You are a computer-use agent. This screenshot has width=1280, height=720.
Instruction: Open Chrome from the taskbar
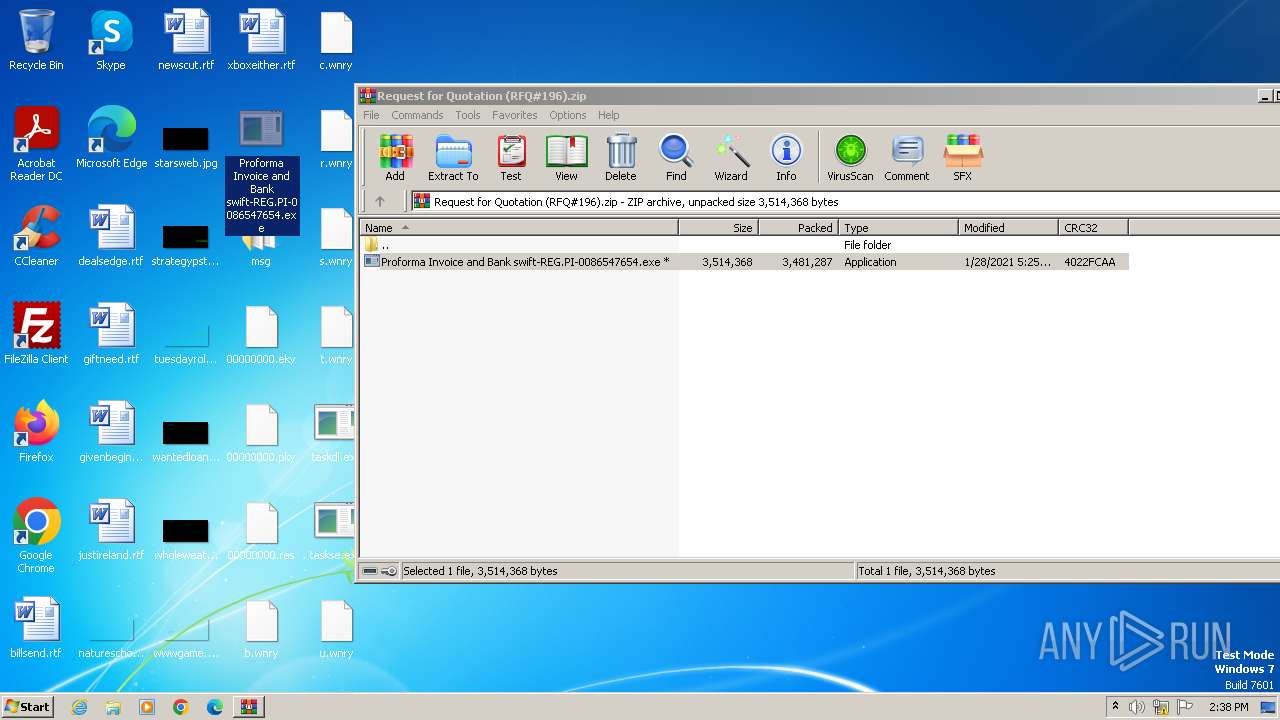click(181, 707)
